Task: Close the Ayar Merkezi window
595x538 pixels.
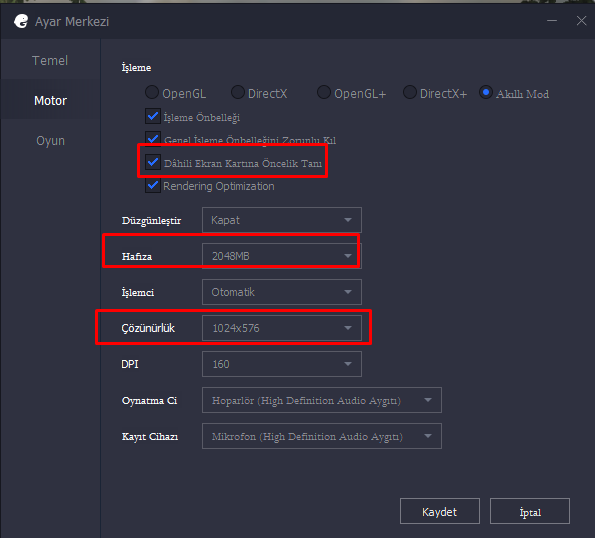Action: pyautogui.click(x=581, y=21)
